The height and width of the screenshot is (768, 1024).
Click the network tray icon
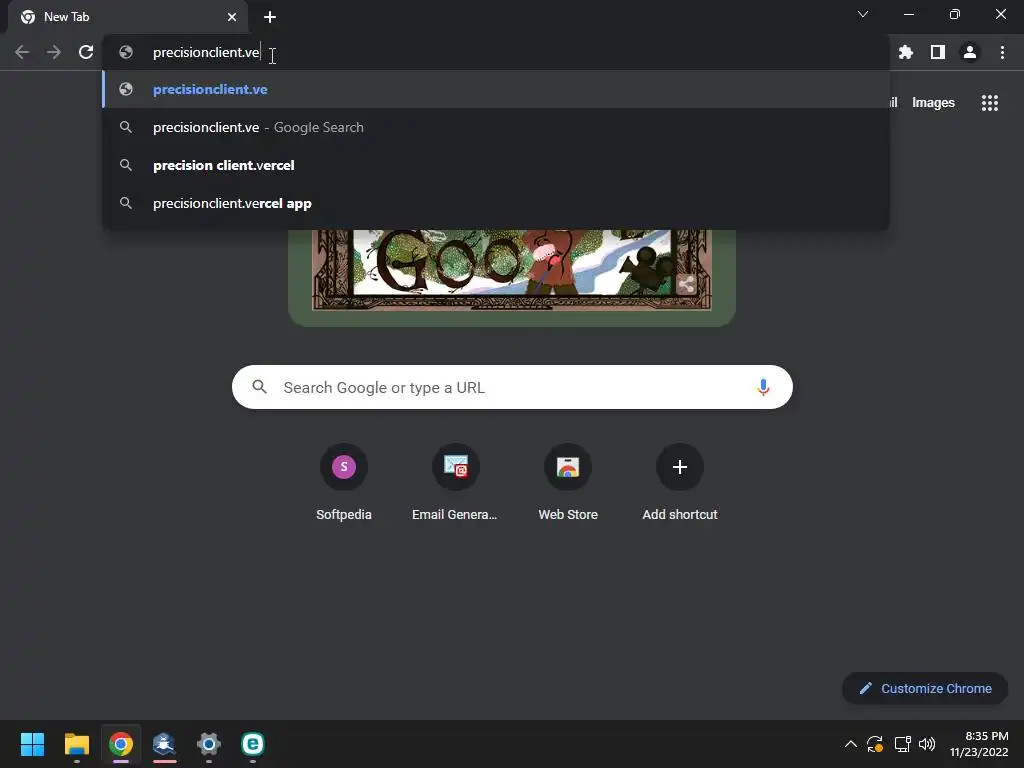902,744
